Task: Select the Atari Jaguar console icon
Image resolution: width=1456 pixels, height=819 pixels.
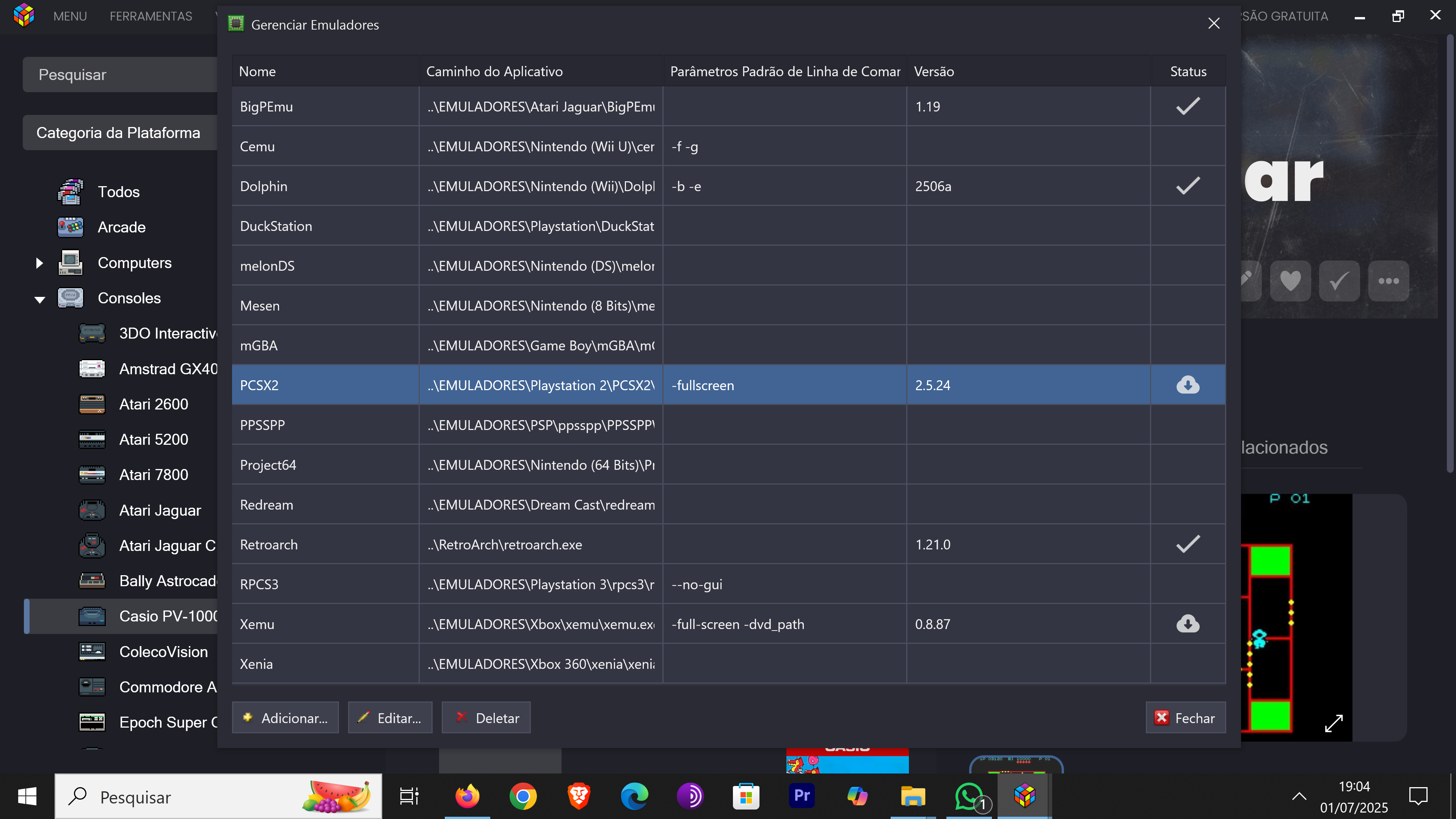Action: click(x=91, y=510)
